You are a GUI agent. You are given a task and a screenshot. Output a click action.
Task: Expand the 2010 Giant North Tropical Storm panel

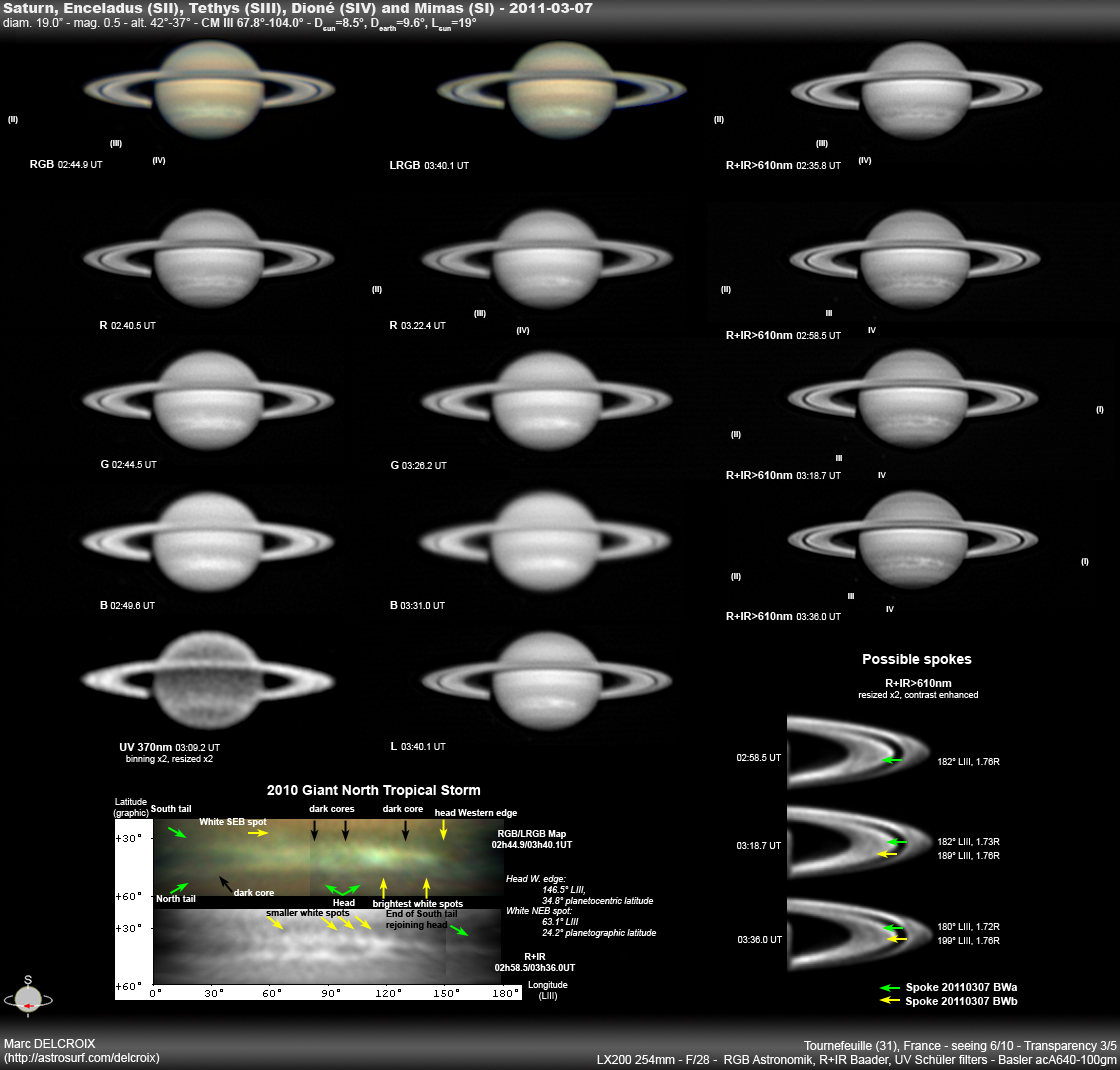(x=375, y=790)
